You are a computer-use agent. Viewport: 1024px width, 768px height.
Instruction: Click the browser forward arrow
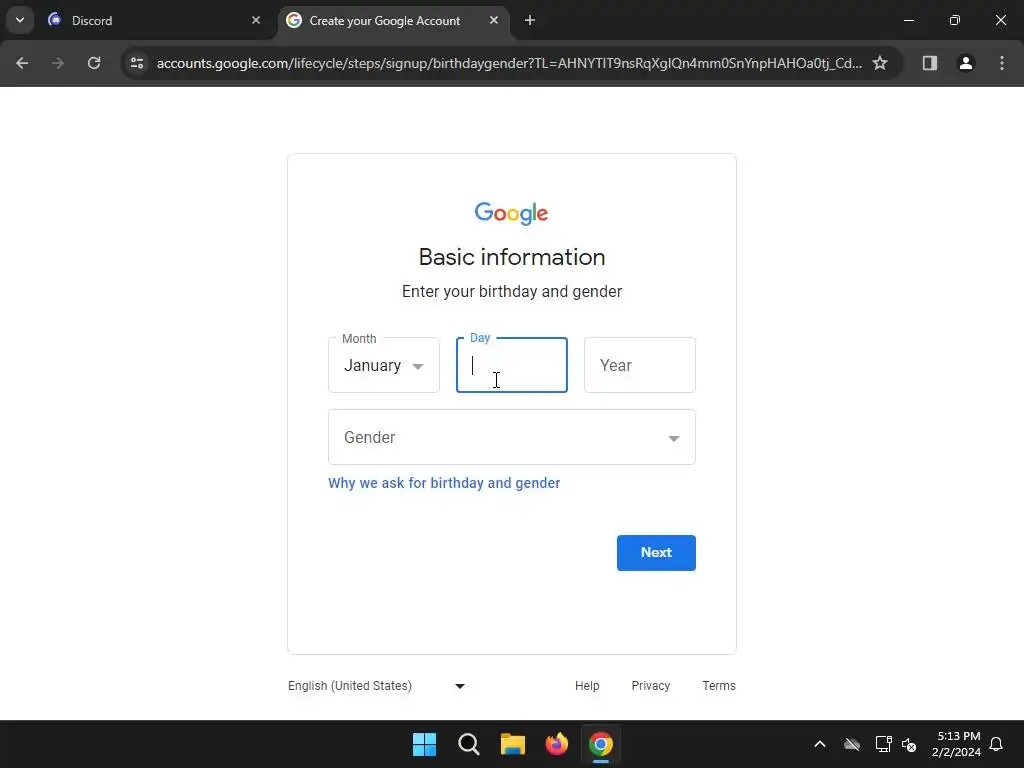(58, 63)
